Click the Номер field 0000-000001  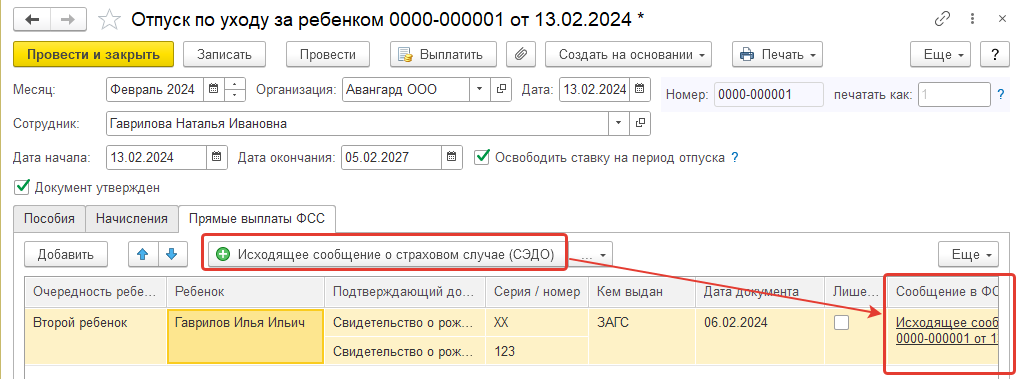click(769, 95)
